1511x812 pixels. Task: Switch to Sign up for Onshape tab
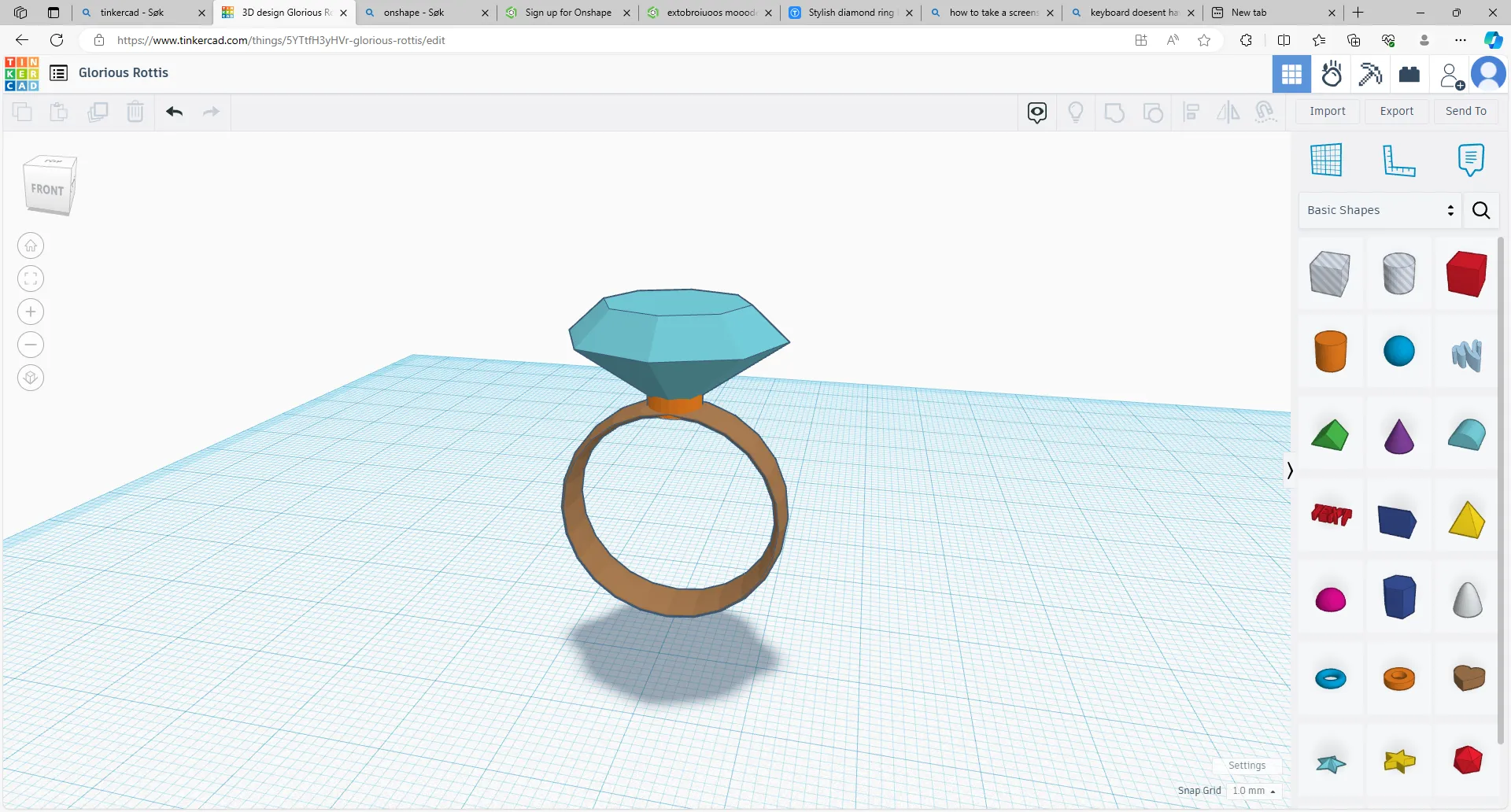pos(567,13)
